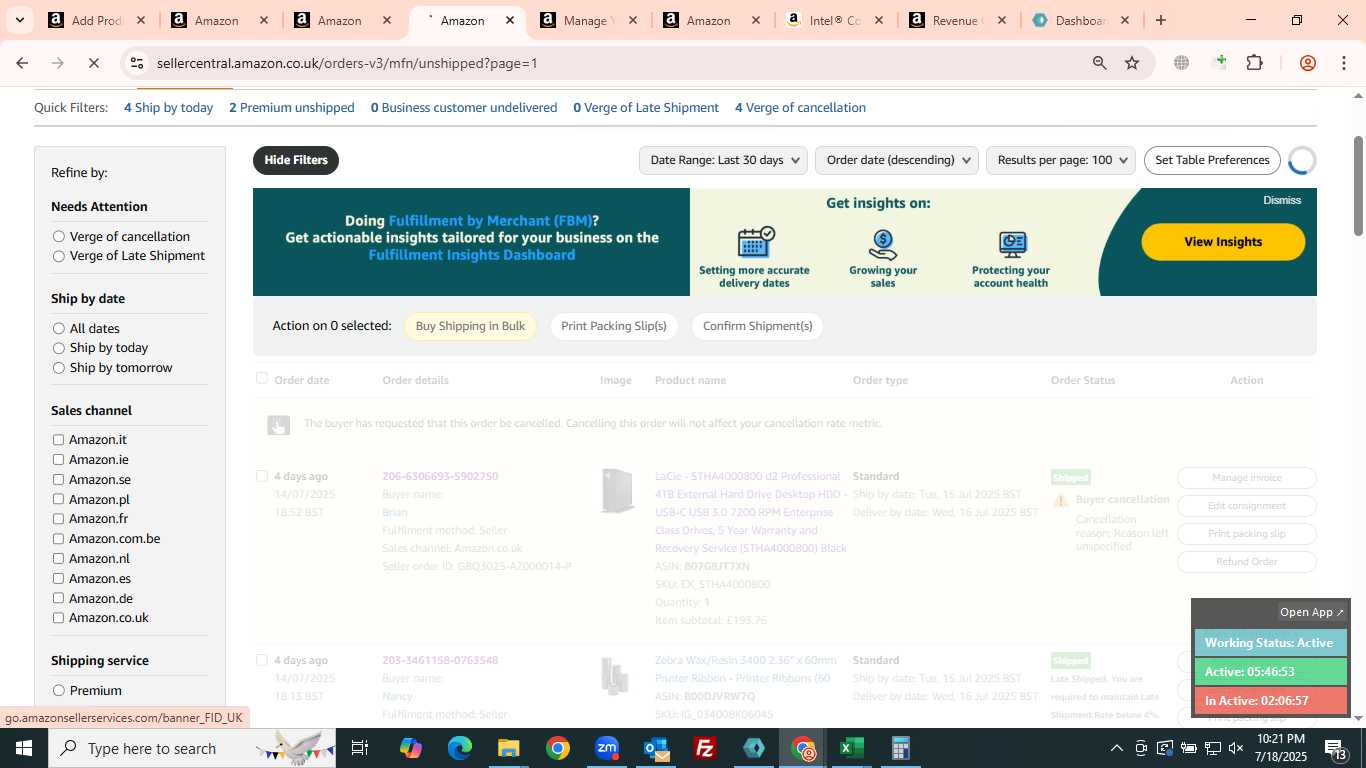Check the Amazon.com.be sales channel
The image size is (1366, 768).
[x=58, y=539]
